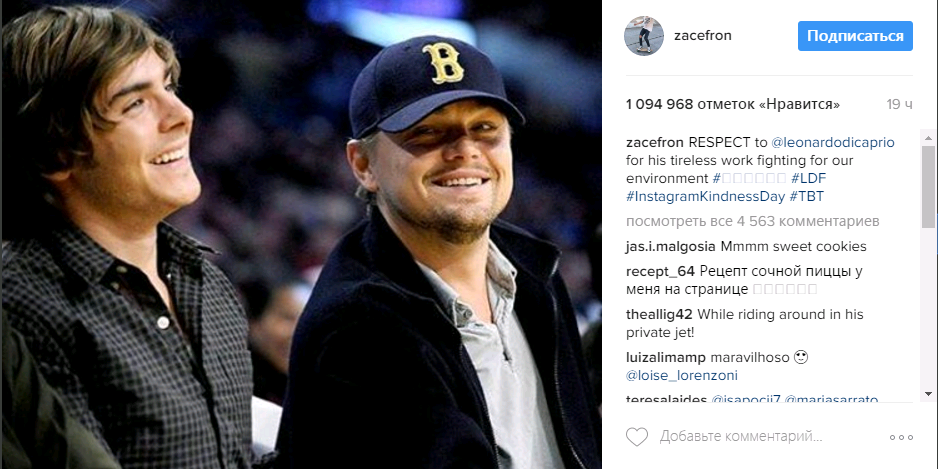Click the zacefron profile avatar

[644, 36]
